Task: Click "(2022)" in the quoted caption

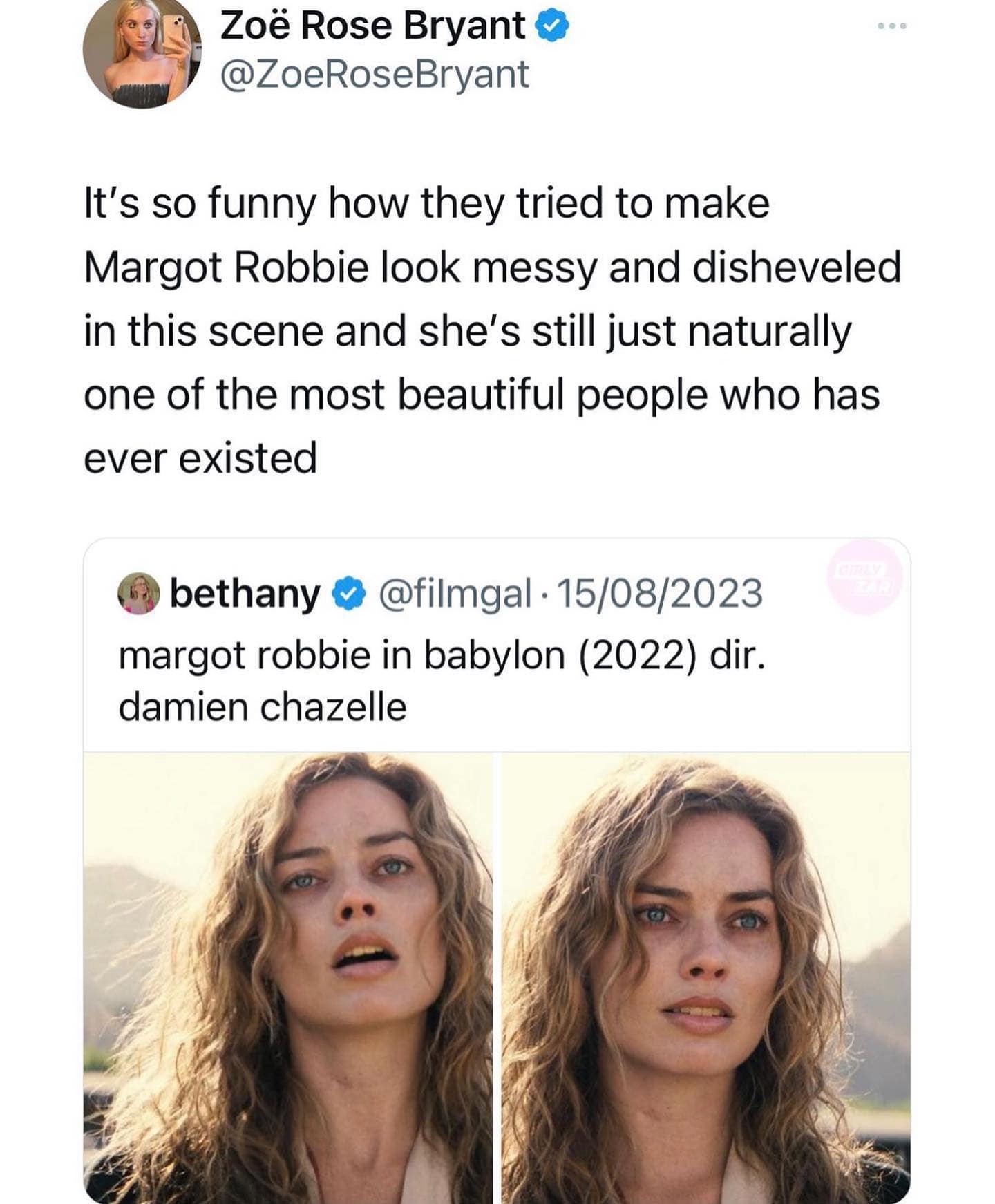Action: click(x=634, y=655)
